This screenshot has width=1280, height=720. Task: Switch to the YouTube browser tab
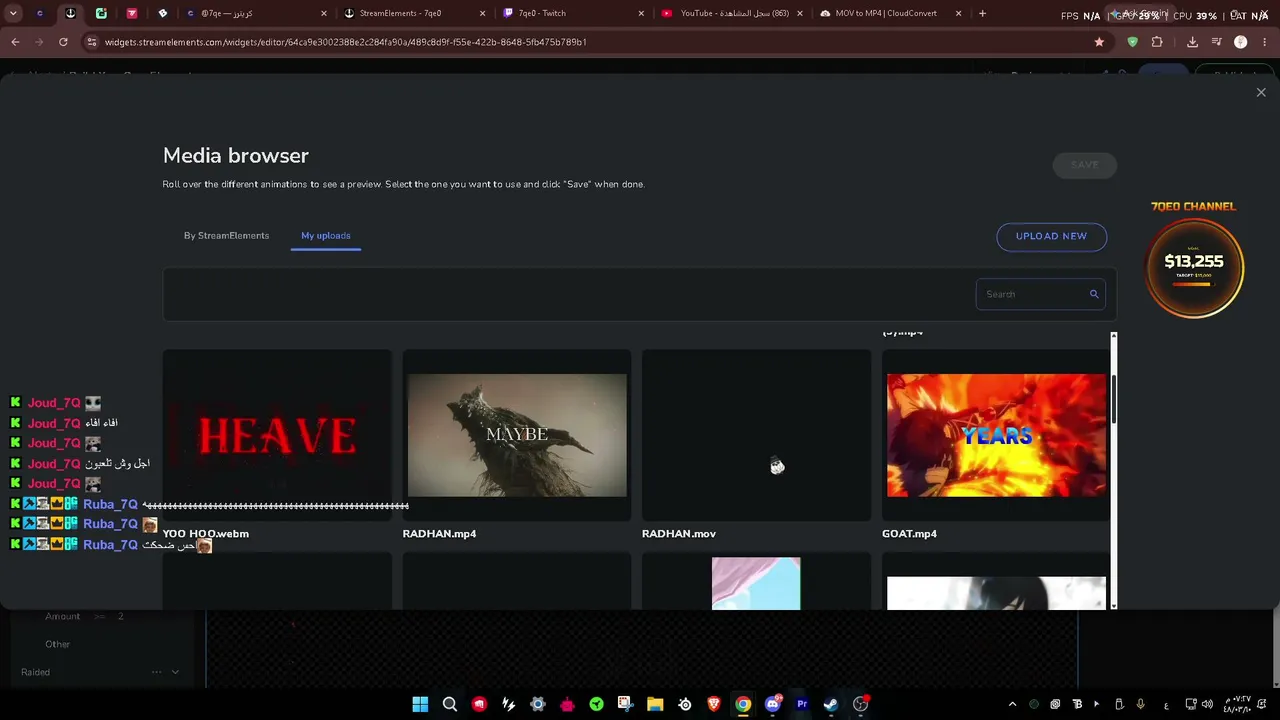[x=732, y=13]
